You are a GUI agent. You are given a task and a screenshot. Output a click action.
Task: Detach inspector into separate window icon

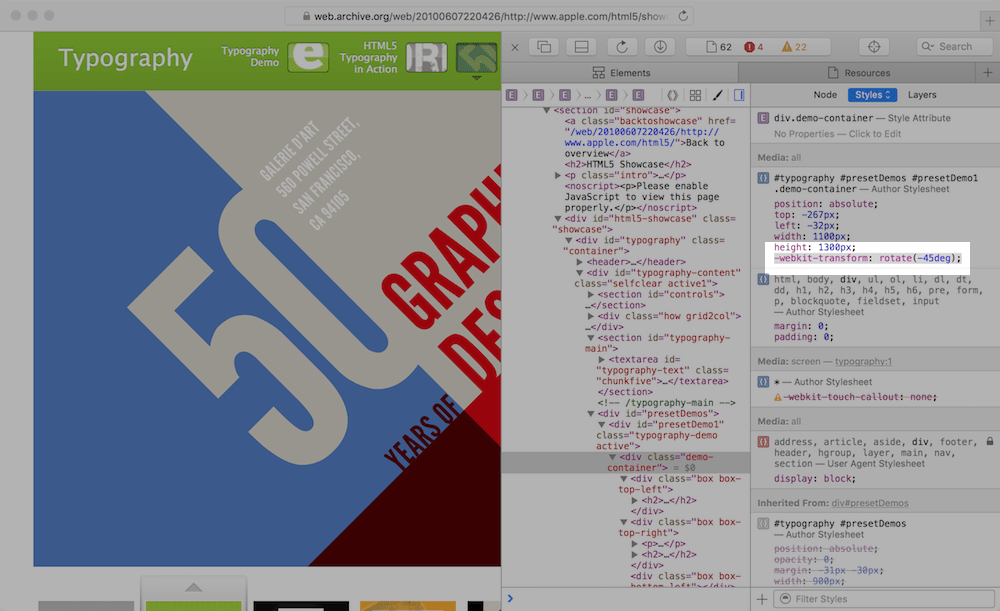[x=544, y=47]
